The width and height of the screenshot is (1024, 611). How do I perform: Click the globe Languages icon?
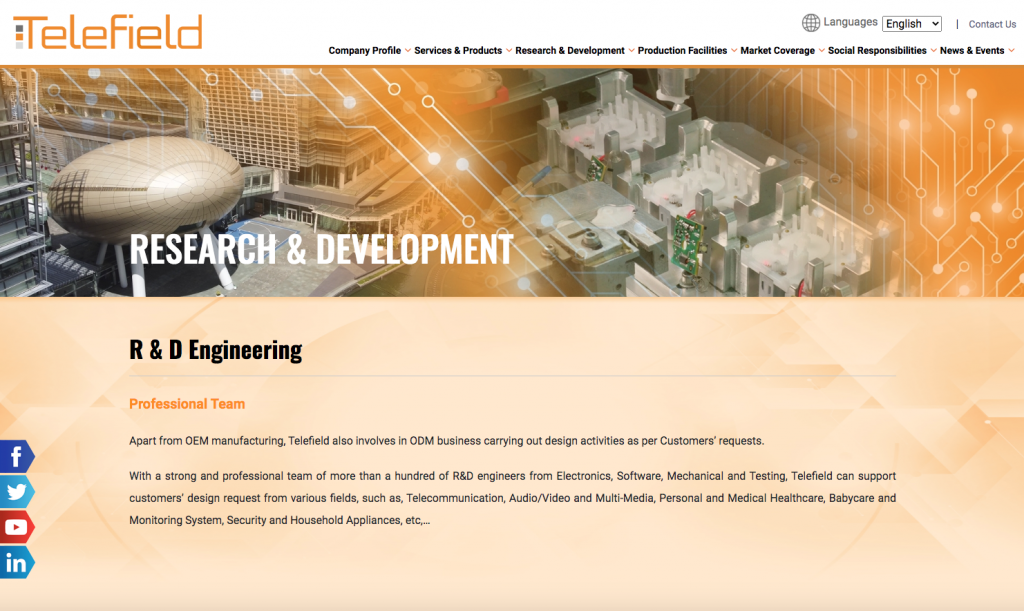811,23
